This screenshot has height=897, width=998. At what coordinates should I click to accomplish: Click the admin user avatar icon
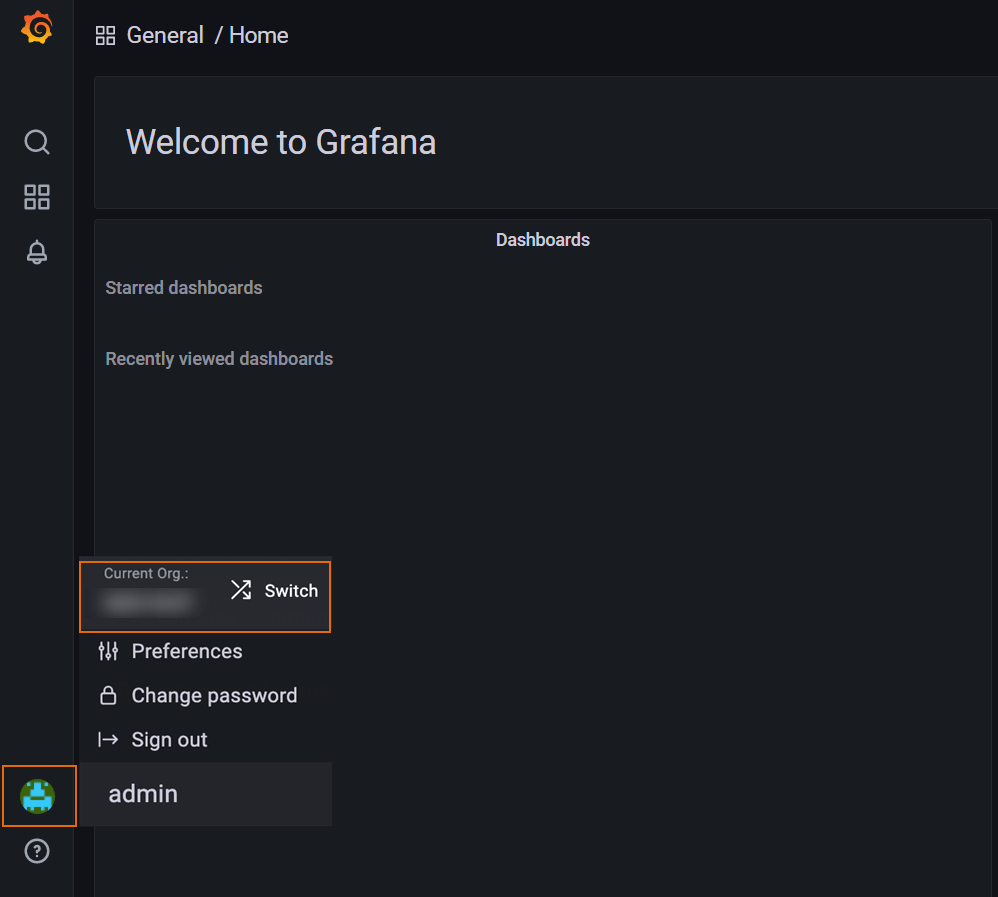click(x=38, y=796)
